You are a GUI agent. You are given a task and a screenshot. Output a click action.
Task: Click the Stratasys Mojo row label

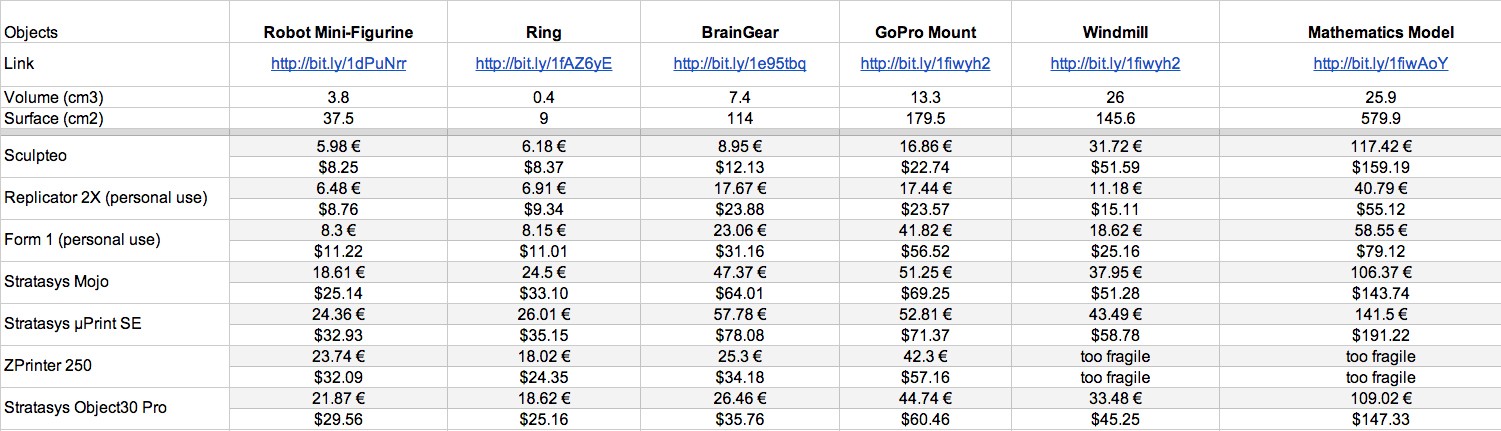pyautogui.click(x=57, y=281)
